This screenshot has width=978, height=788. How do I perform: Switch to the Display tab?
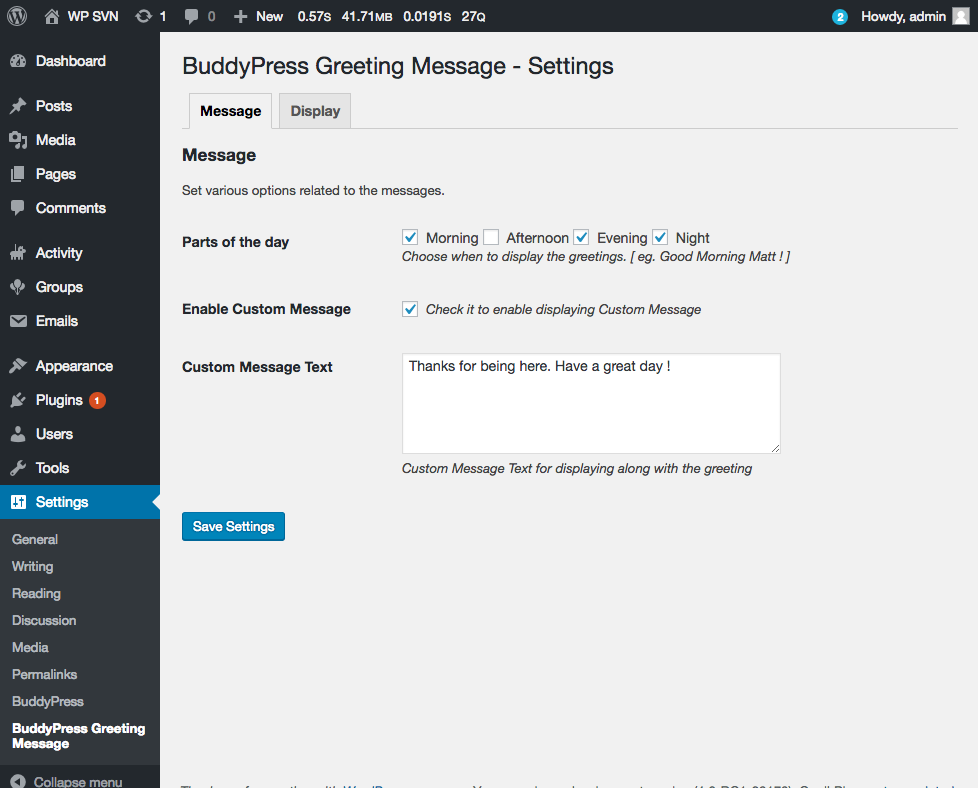[315, 111]
